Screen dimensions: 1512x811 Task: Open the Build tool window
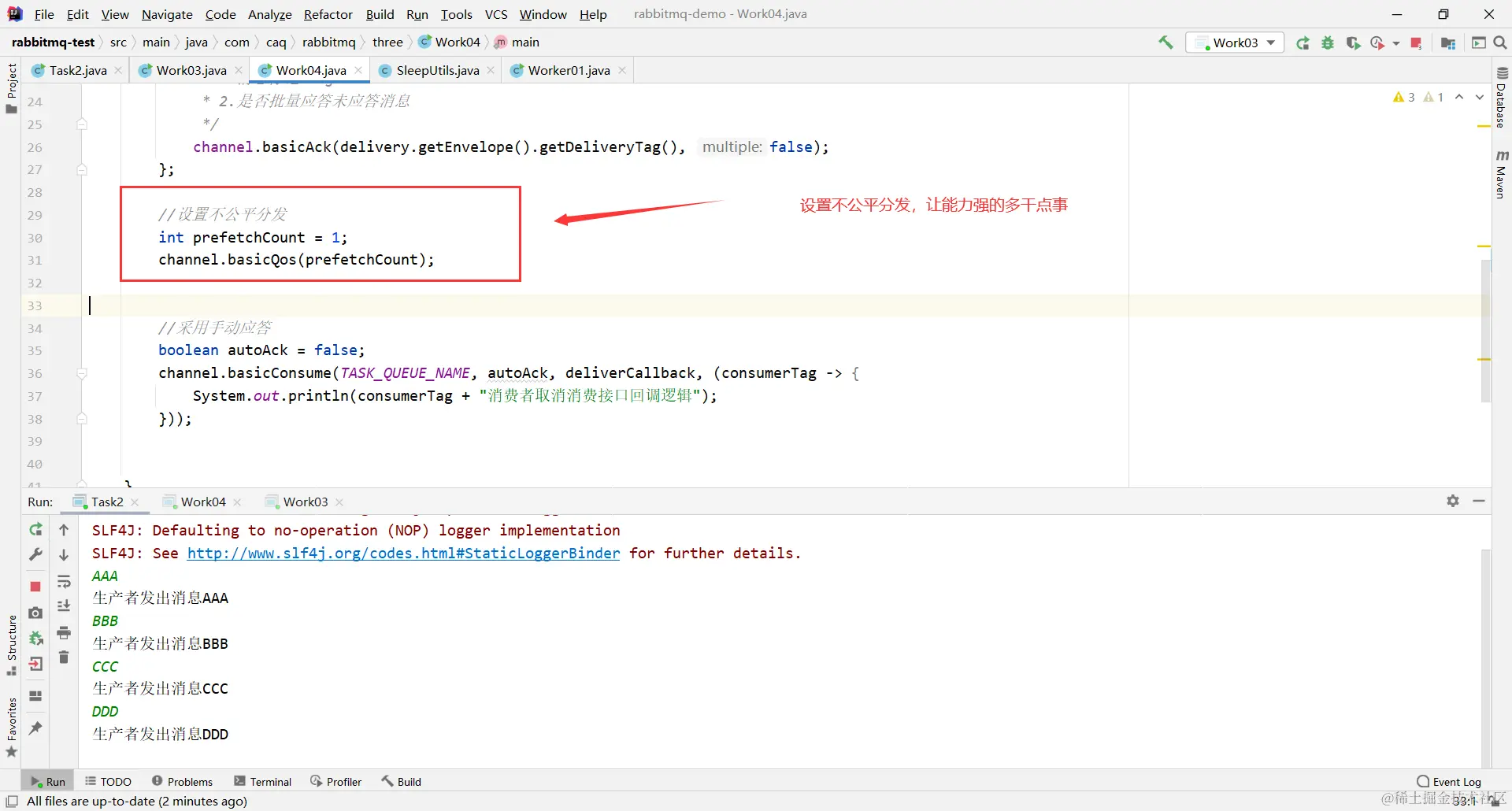[x=402, y=781]
